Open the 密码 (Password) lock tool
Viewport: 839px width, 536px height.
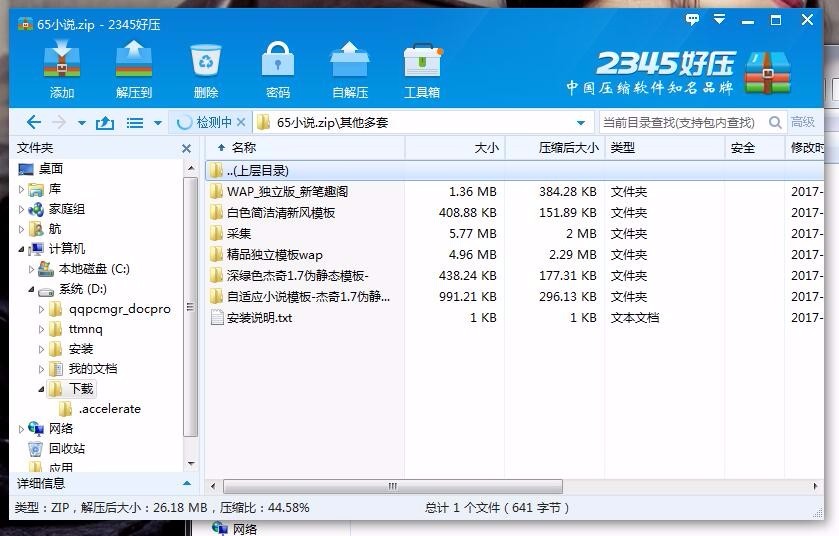278,70
